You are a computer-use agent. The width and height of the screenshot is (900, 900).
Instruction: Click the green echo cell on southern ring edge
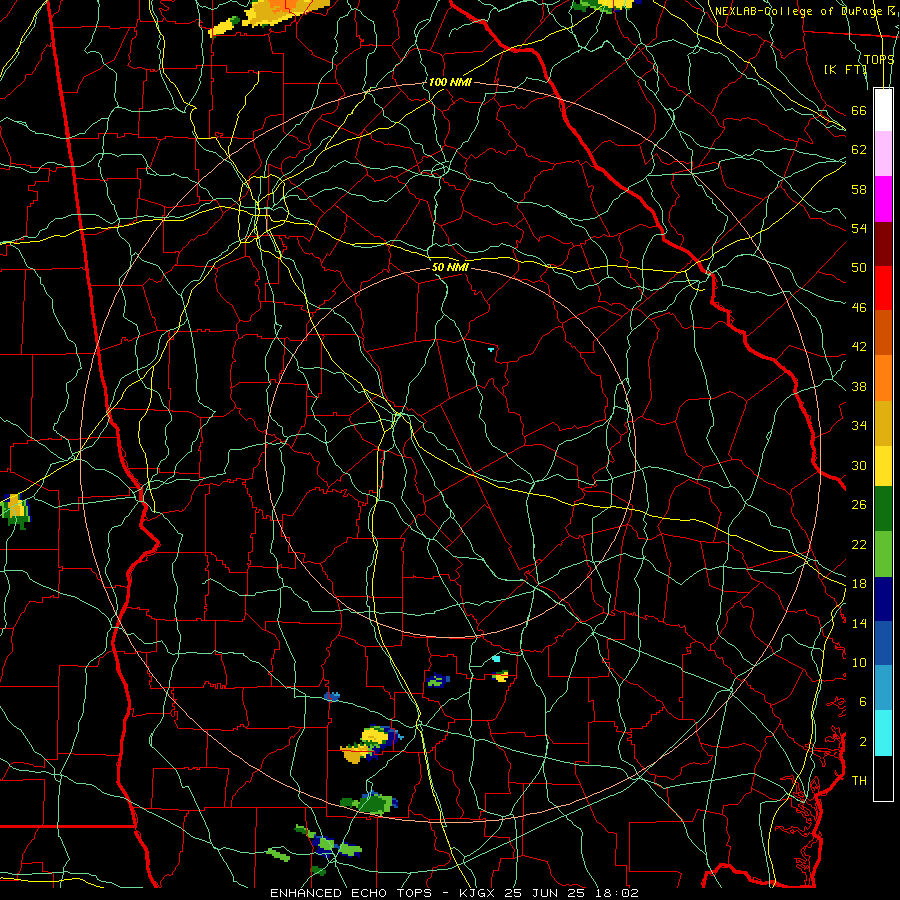pos(370,802)
